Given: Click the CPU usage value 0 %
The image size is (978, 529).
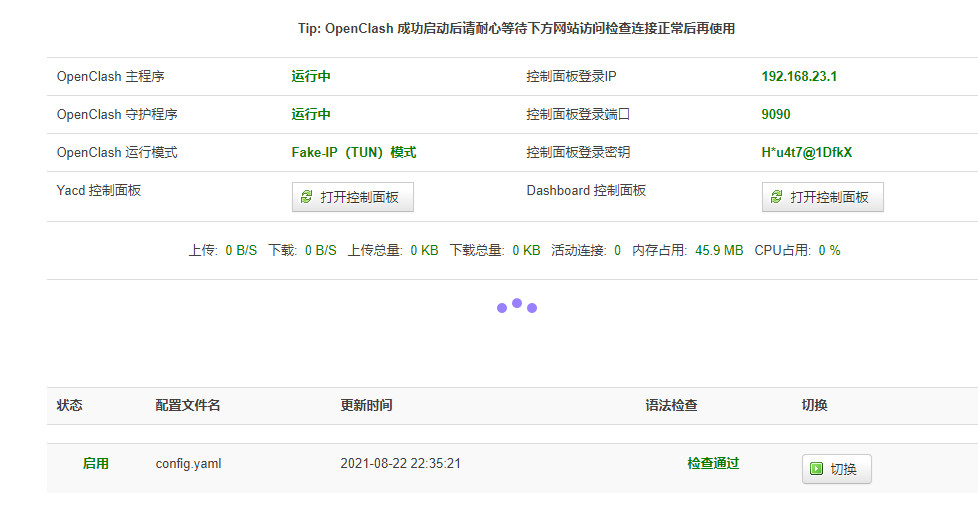Looking at the screenshot, I should (830, 251).
